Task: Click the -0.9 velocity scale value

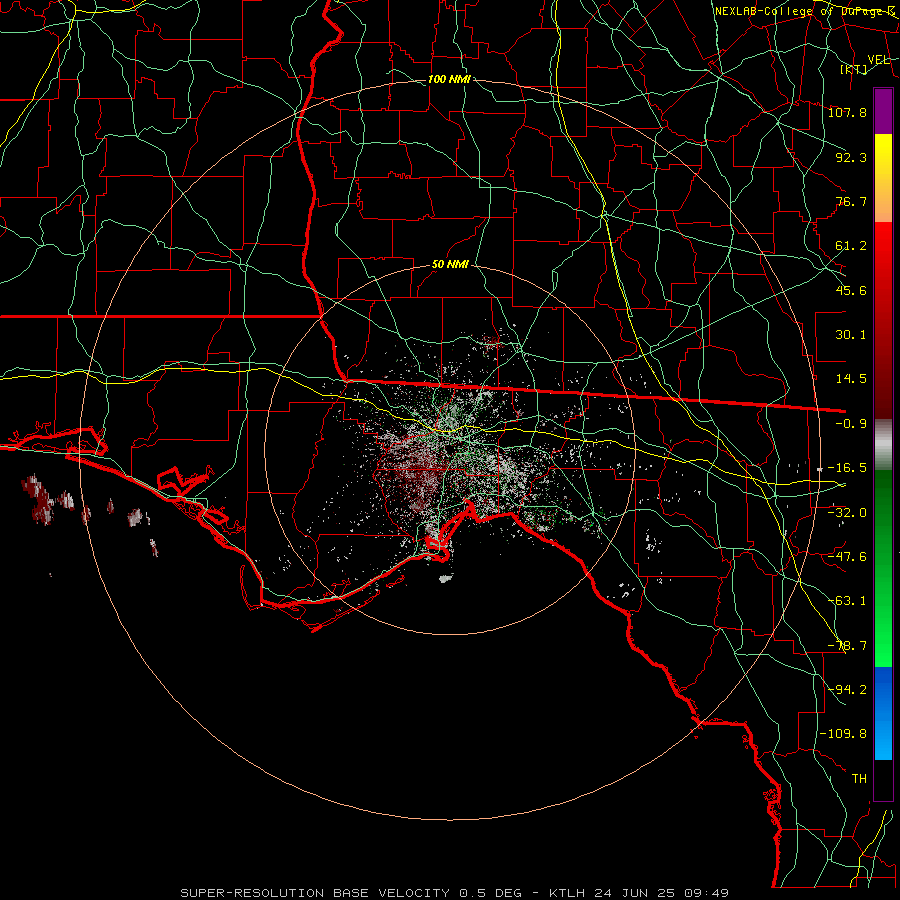Action: point(851,424)
